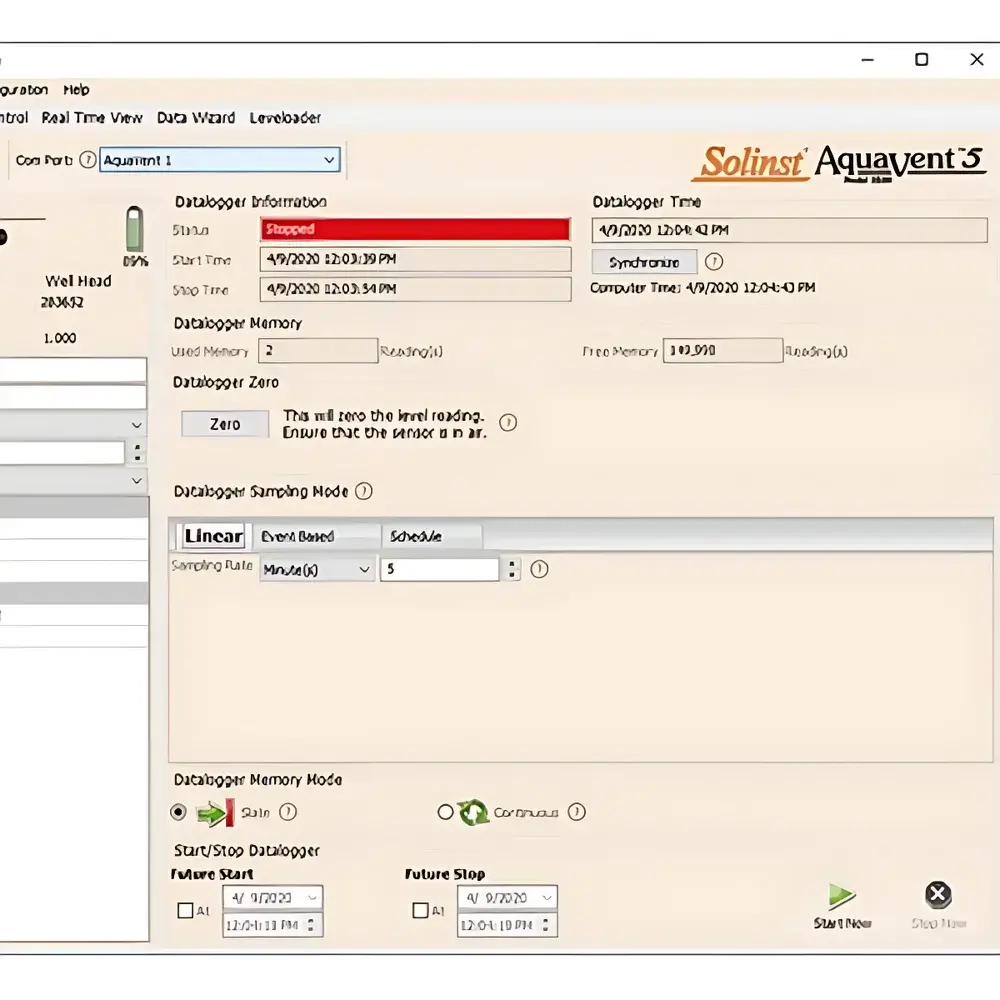Click the help icon next to Synchronize
Viewport: 1000px width, 1000px height.
714,262
